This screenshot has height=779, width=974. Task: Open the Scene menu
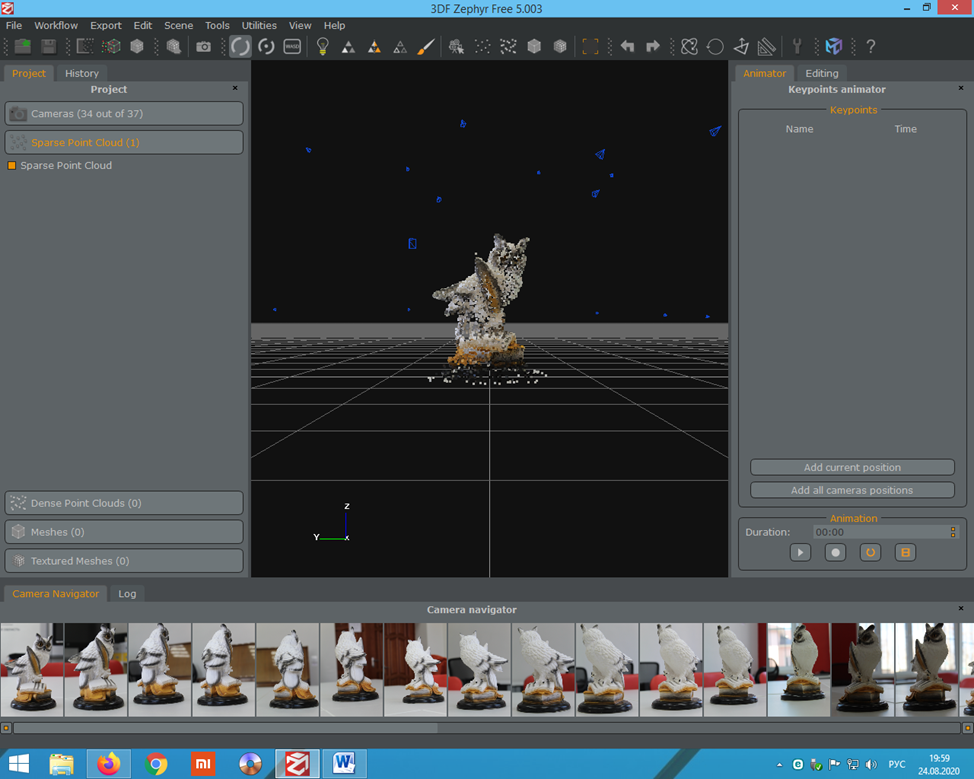click(x=178, y=25)
